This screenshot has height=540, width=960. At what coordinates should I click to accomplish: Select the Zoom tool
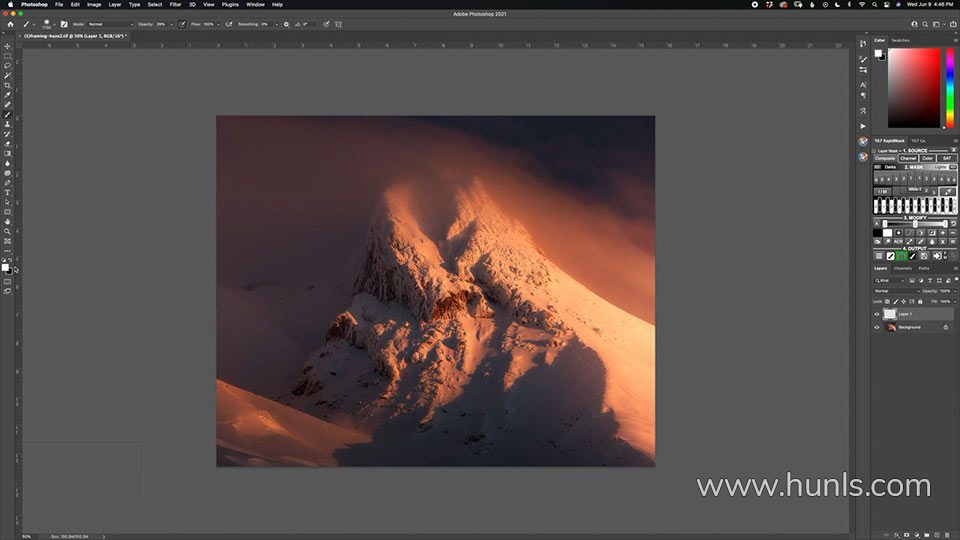pyautogui.click(x=7, y=231)
